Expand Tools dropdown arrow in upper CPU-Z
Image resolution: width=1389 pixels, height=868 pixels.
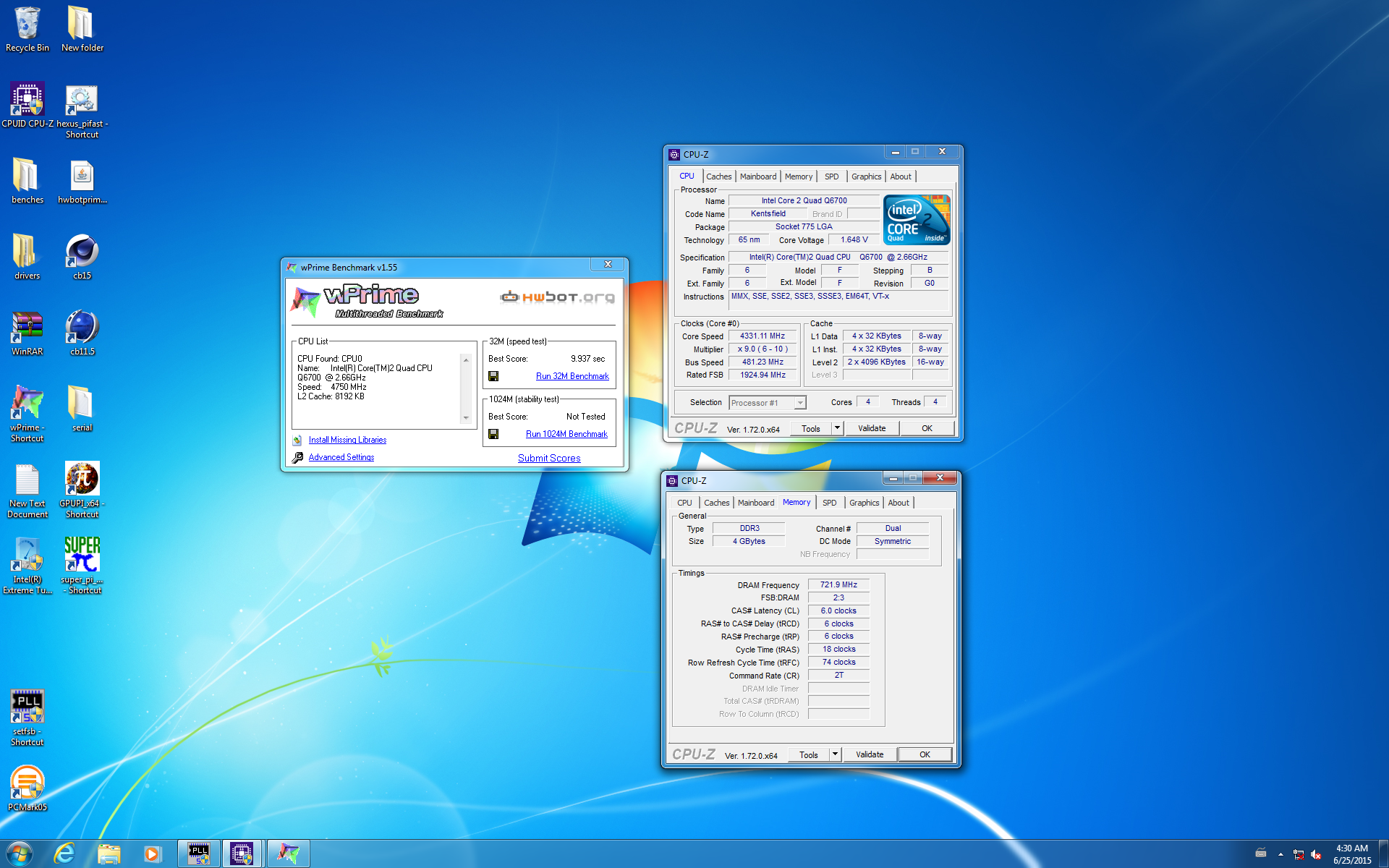pyautogui.click(x=837, y=428)
